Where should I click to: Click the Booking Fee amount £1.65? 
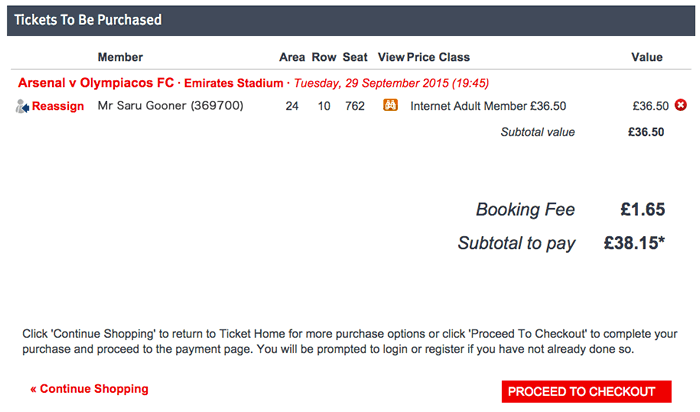coord(642,209)
